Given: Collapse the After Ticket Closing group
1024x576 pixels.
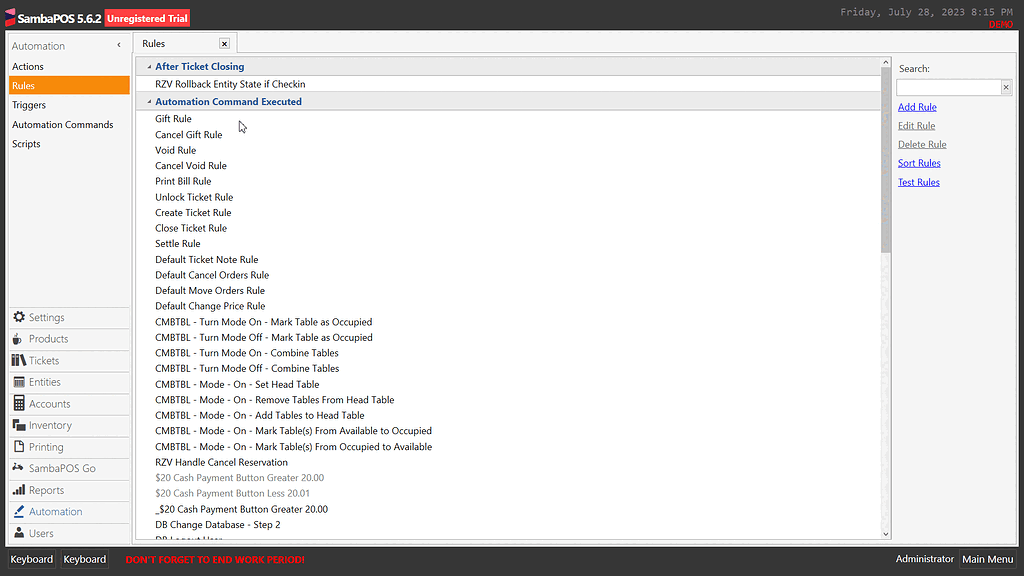Looking at the screenshot, I should pos(148,66).
